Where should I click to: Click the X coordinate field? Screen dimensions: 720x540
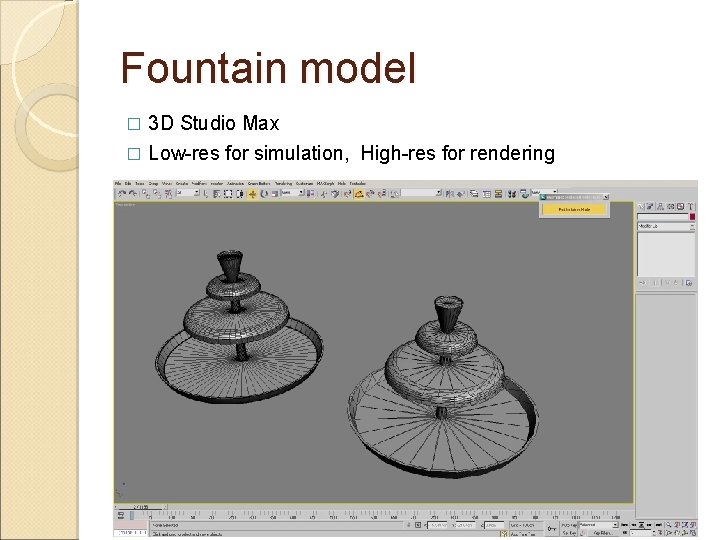coord(437,525)
